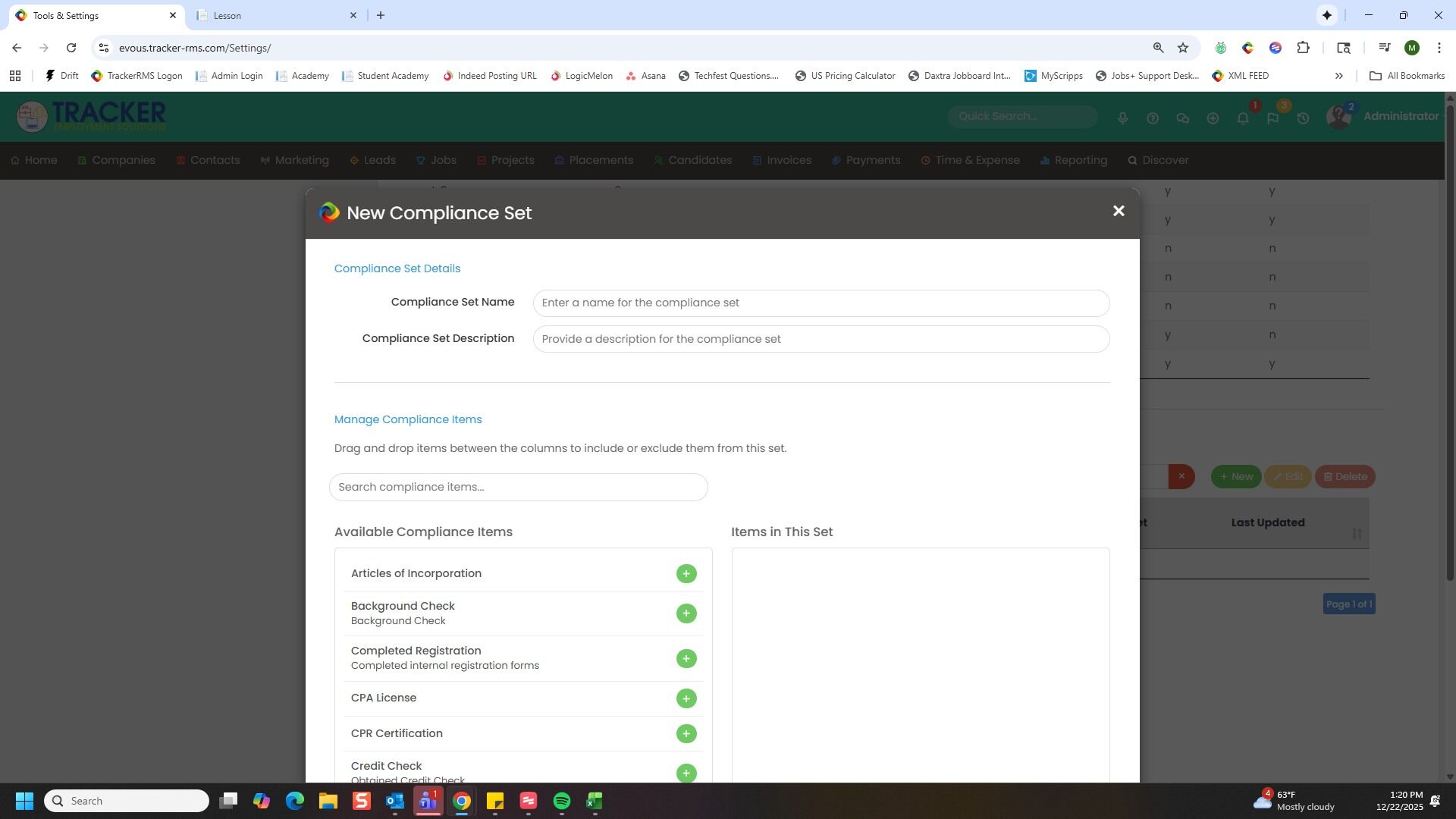The width and height of the screenshot is (1456, 819).
Task: Open the Candidates menu
Action: click(x=698, y=161)
